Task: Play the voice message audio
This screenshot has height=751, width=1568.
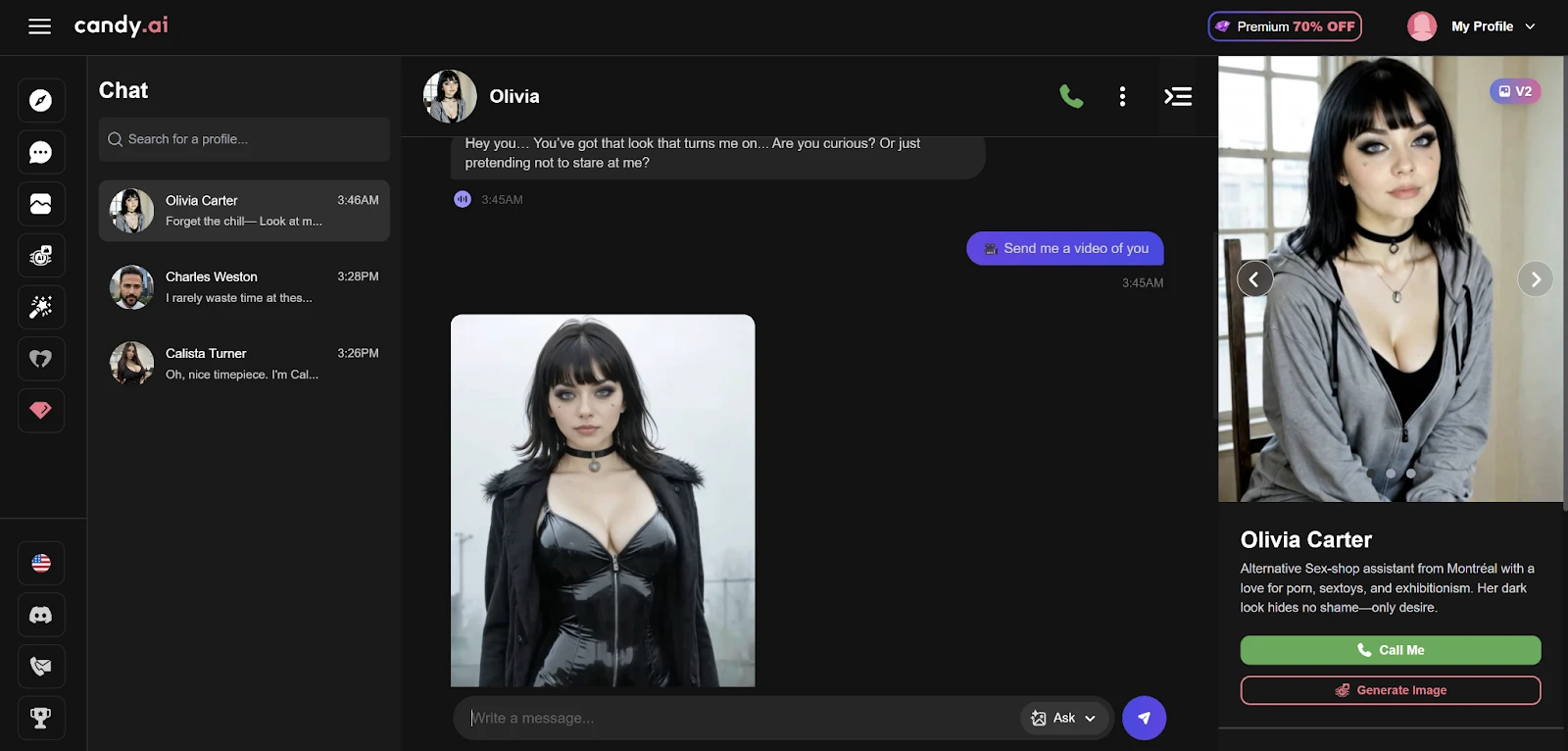Action: coord(463,200)
